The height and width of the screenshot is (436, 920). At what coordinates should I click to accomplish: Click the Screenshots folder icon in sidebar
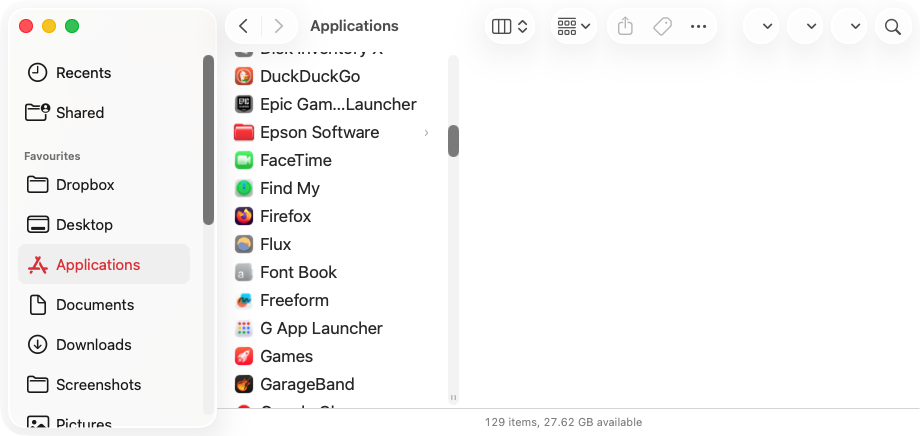click(x=38, y=384)
